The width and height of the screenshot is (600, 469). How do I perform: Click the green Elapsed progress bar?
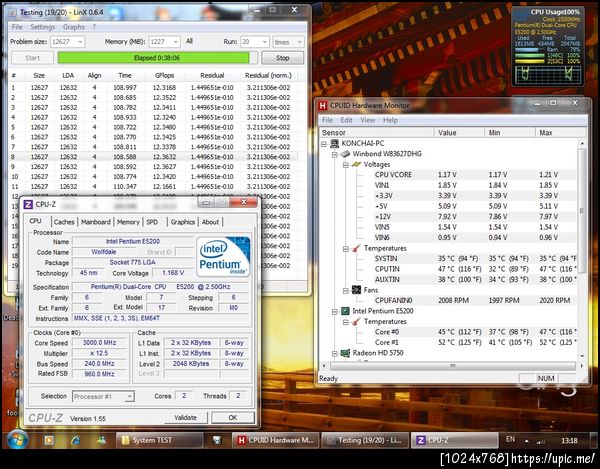pos(157,58)
